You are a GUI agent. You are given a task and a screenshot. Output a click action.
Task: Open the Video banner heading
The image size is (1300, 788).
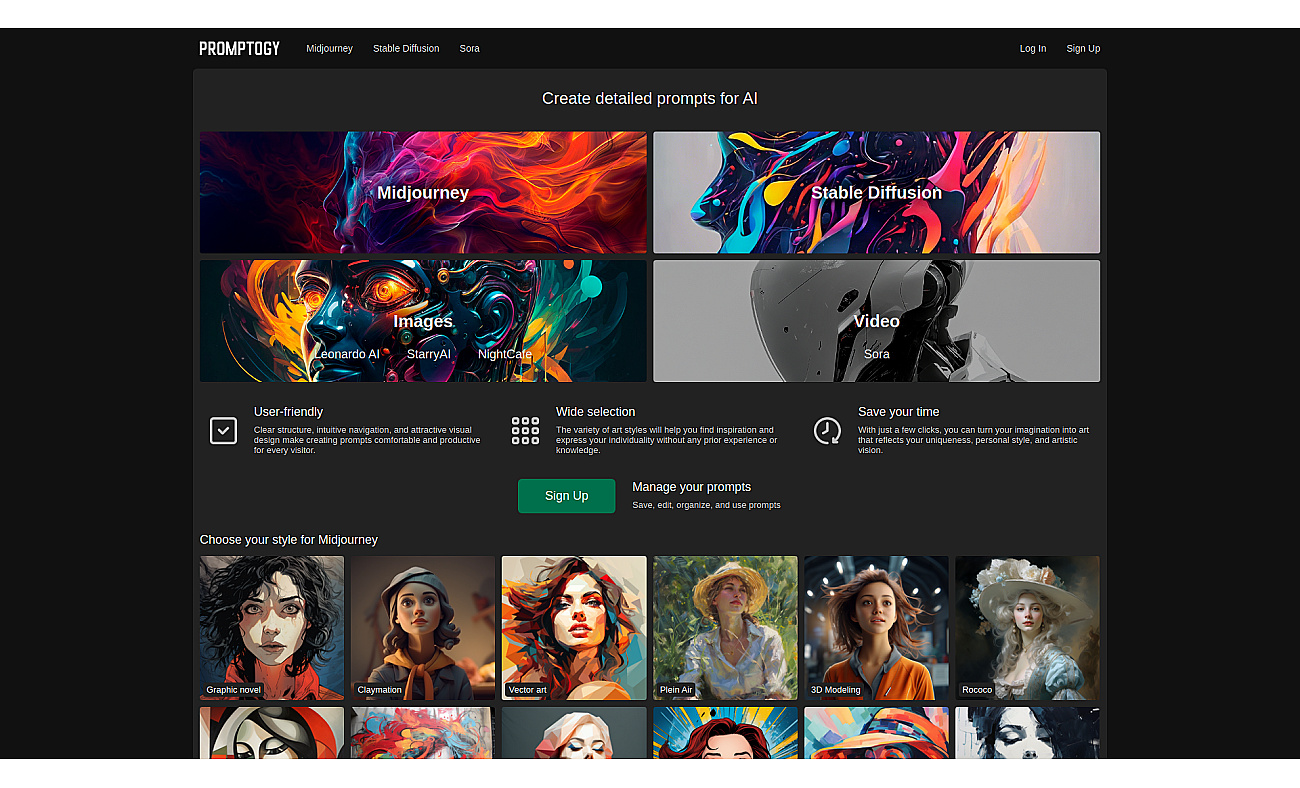point(876,321)
